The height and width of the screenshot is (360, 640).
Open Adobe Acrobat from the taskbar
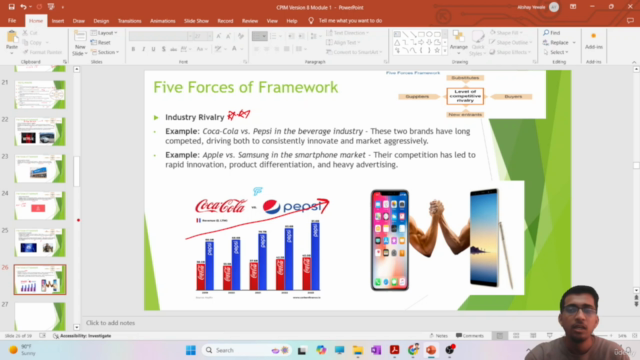point(394,350)
